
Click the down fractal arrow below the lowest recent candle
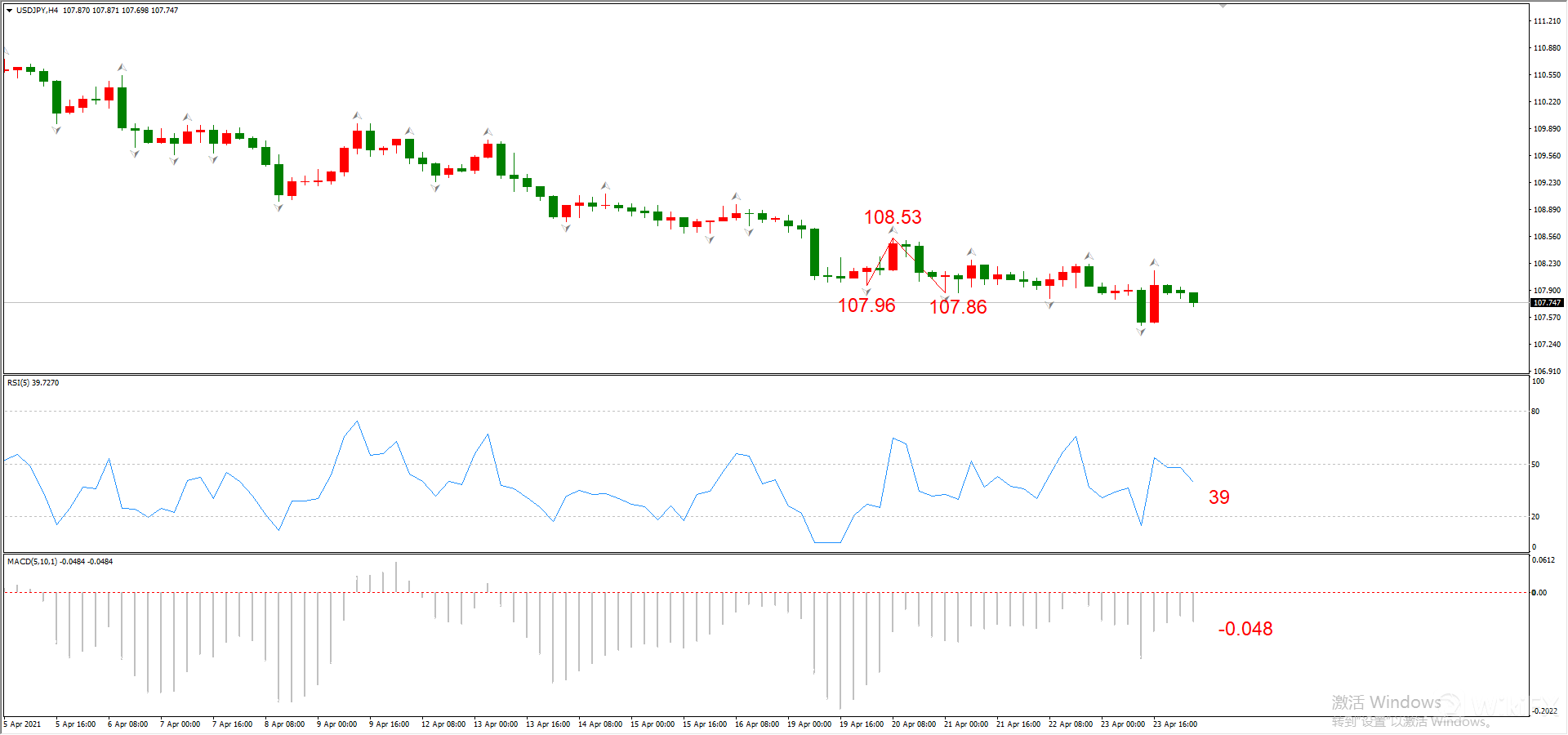tap(1141, 332)
